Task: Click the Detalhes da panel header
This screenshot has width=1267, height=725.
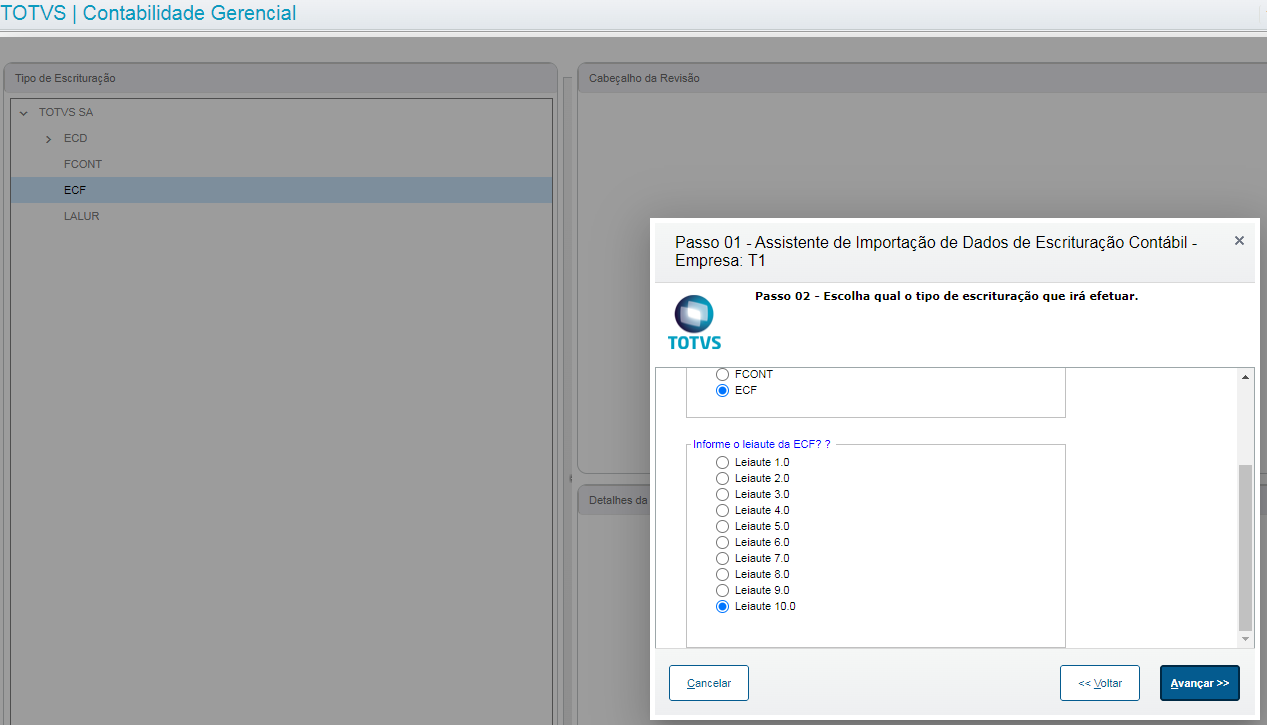Action: pos(614,499)
